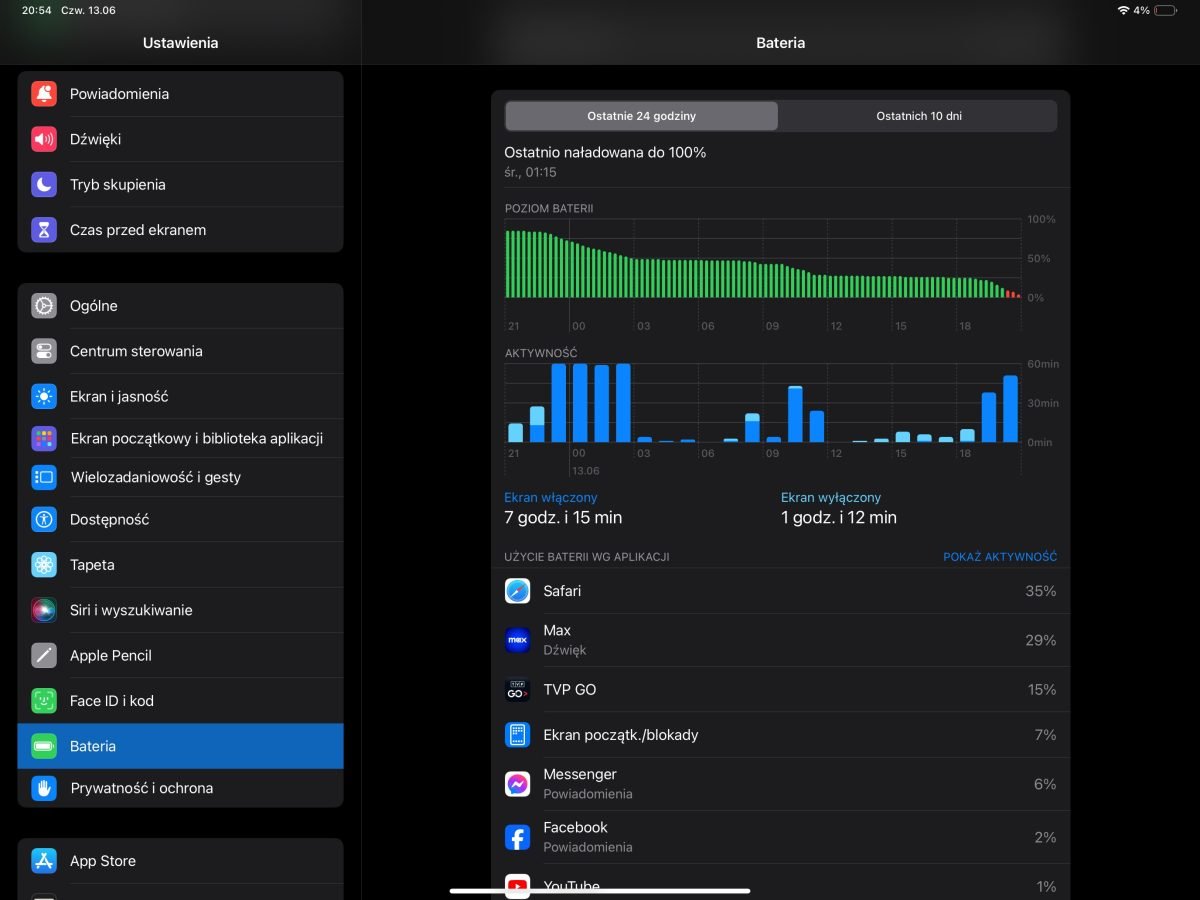Select the Max 29% usage percentage

point(1040,640)
